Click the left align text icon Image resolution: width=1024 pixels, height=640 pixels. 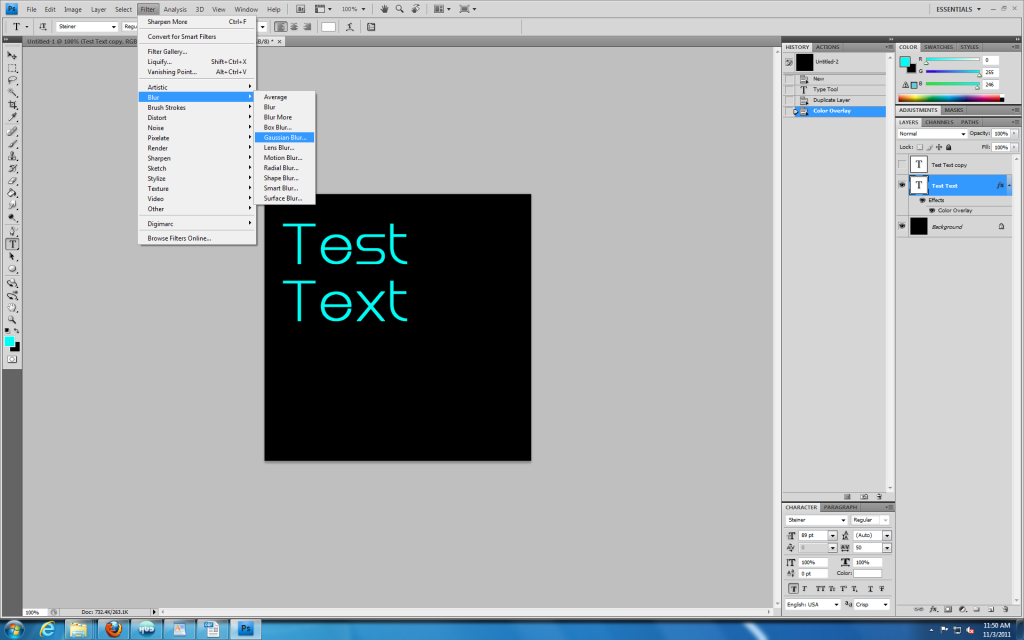[280, 27]
